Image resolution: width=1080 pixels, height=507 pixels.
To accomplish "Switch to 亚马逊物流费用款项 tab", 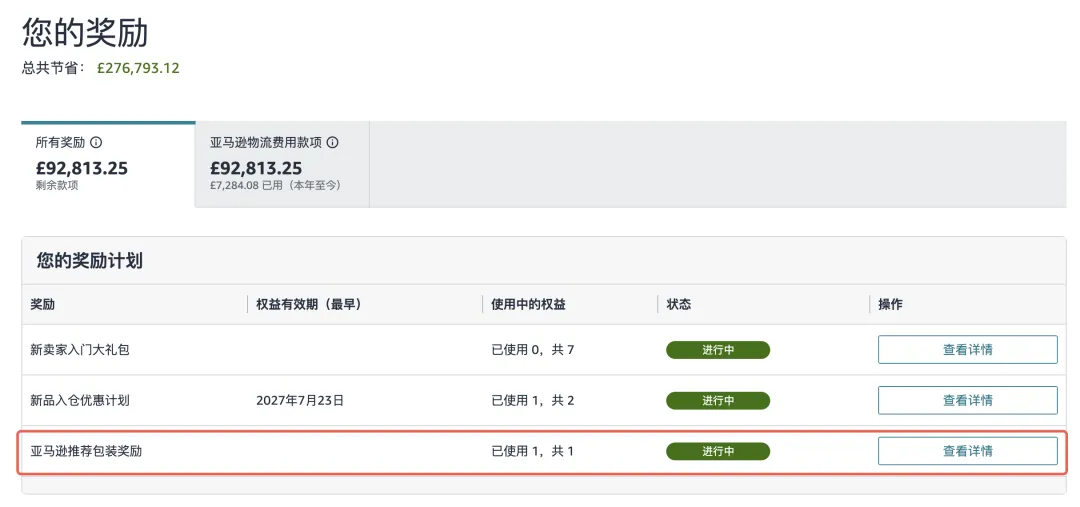I will tap(282, 164).
